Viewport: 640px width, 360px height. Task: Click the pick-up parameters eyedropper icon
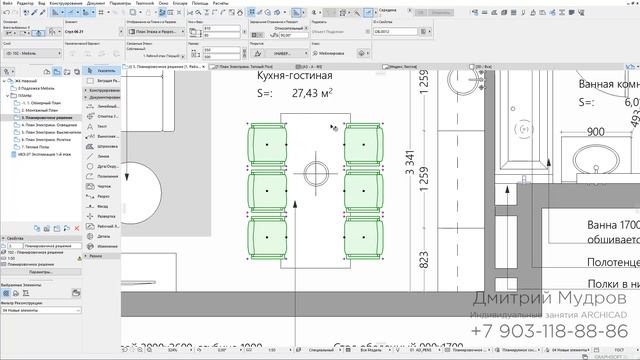click(35, 13)
